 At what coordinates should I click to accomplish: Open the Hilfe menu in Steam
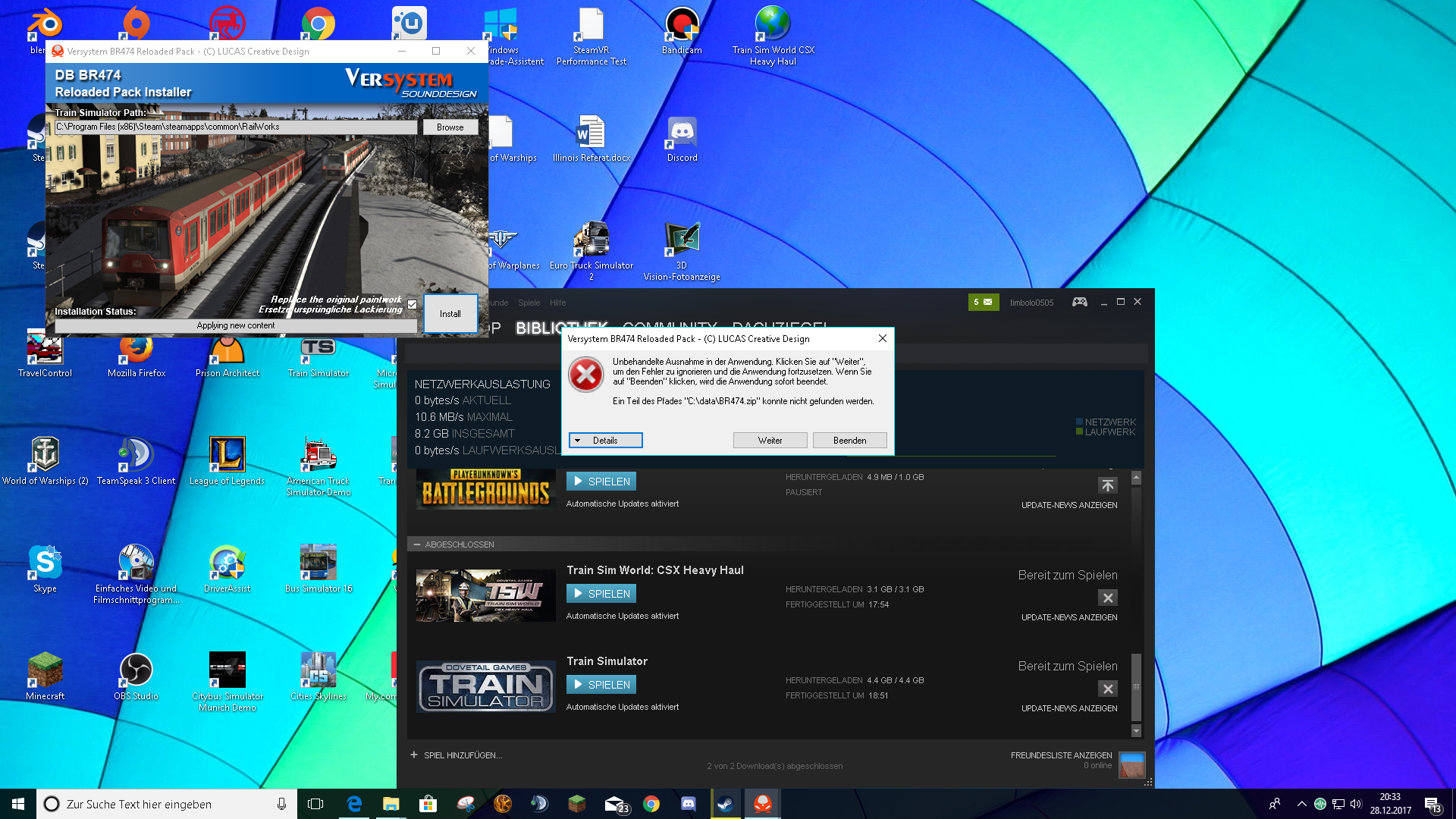pos(557,303)
